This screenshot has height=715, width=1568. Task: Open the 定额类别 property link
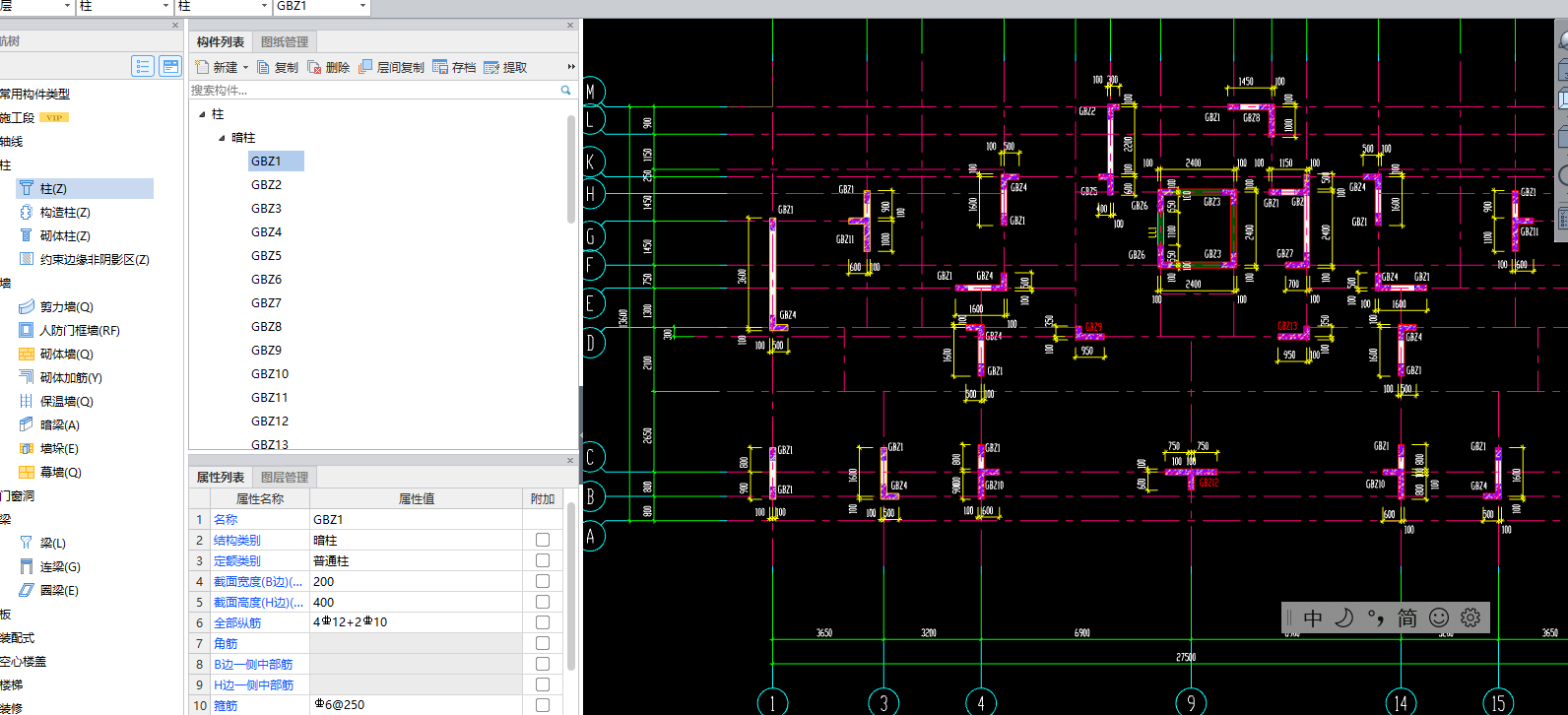(x=237, y=560)
